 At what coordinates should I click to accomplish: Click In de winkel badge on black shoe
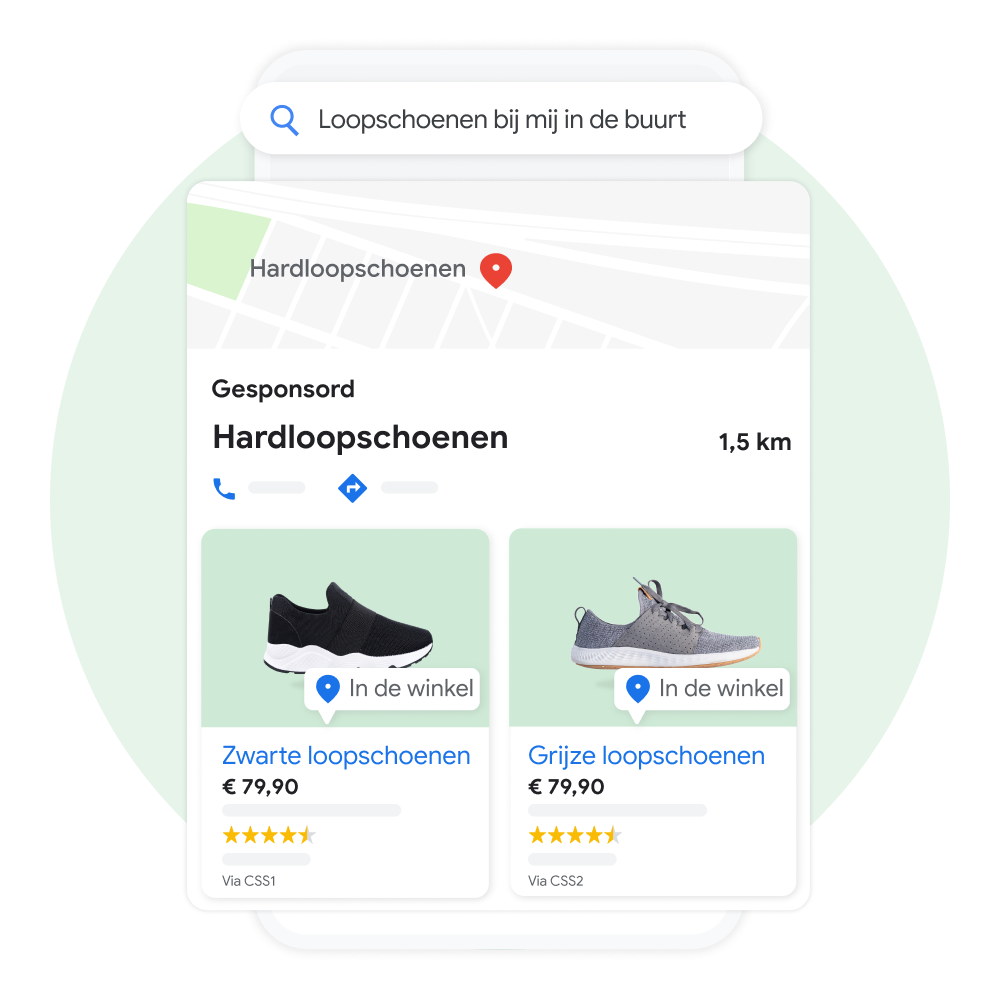coord(392,689)
